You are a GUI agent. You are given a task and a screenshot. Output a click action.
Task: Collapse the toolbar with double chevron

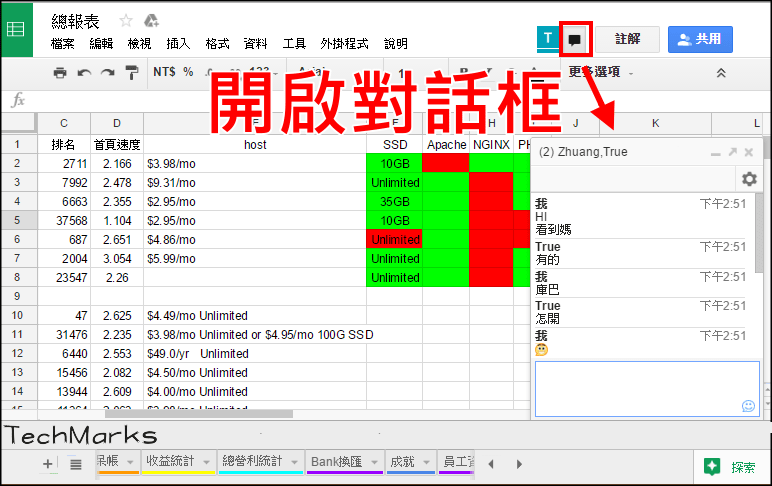[x=721, y=72]
